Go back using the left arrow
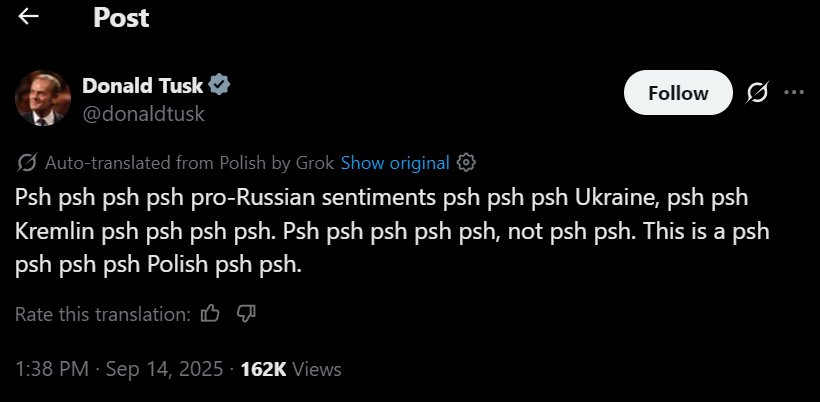This screenshot has height=402, width=820. (28, 17)
